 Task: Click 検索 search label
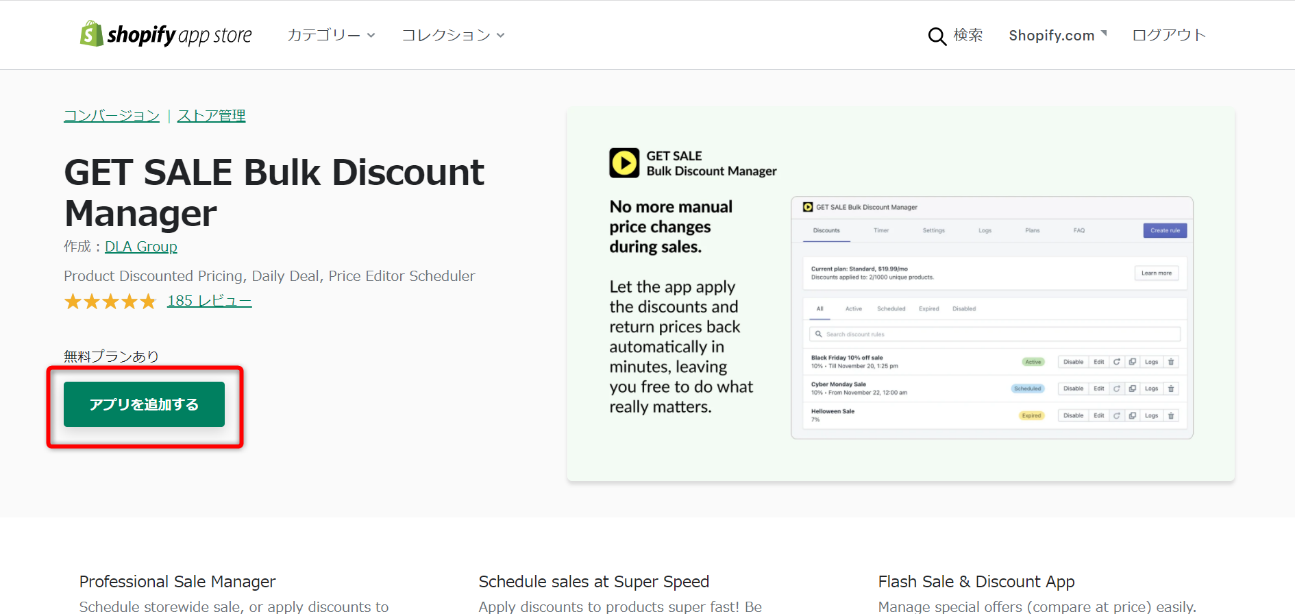[x=968, y=35]
